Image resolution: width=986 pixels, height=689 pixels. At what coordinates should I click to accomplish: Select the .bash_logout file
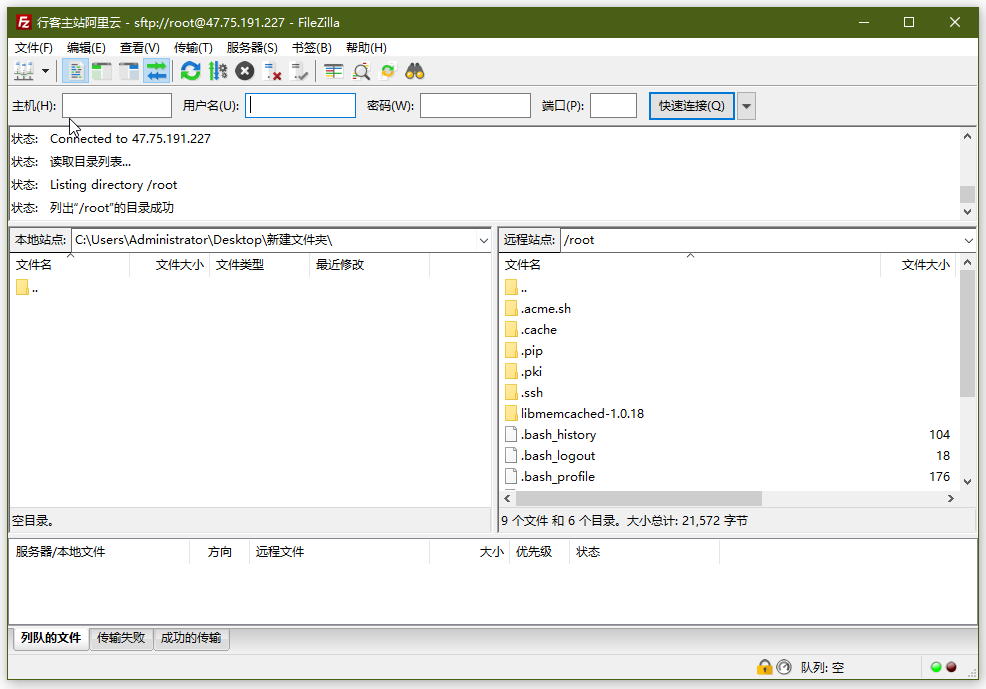(550, 456)
